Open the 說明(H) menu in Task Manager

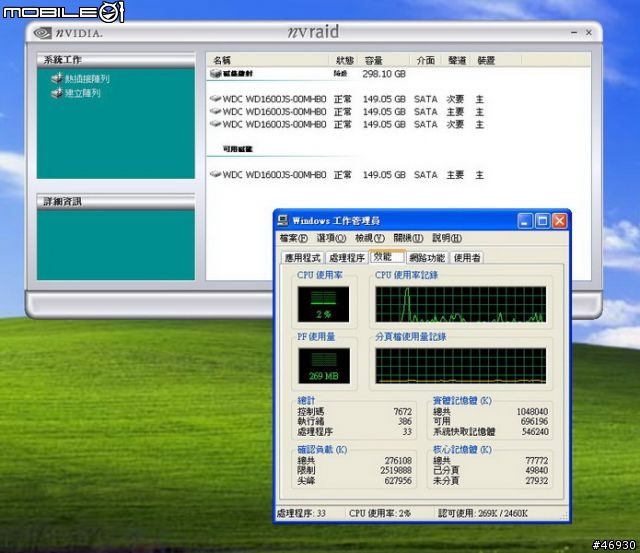coord(447,238)
